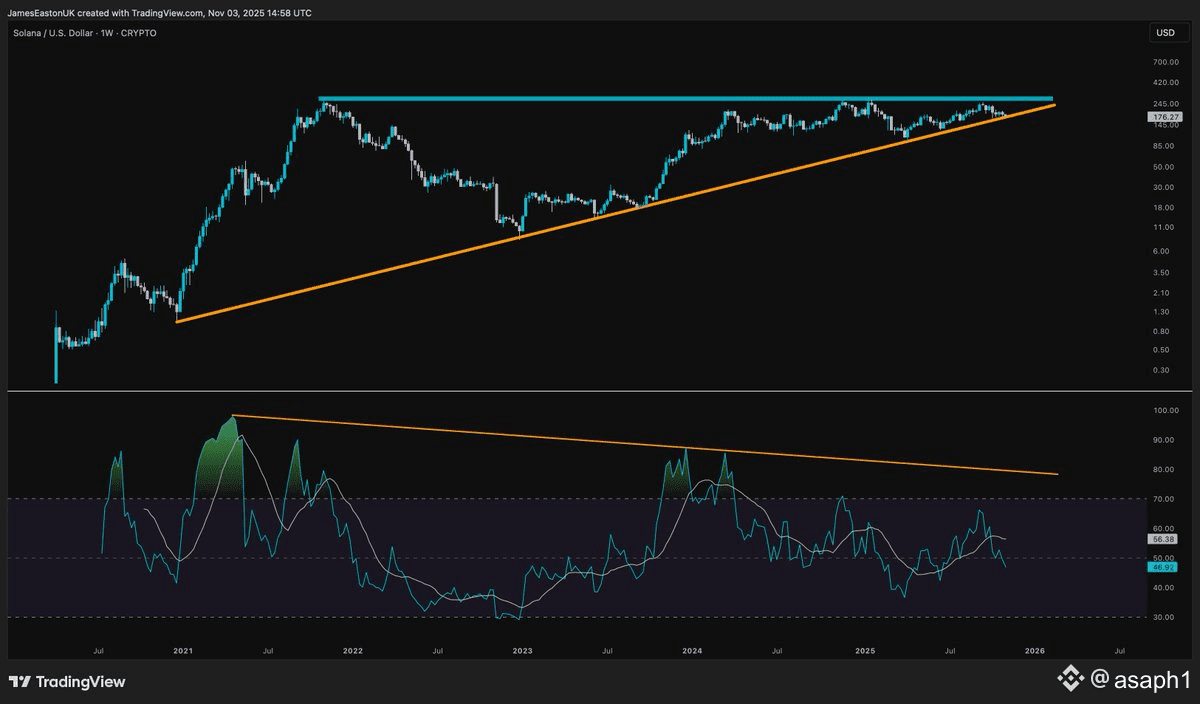Click the Solana / U.S. Dollar symbol title
1200x704 pixels.
click(x=52, y=33)
